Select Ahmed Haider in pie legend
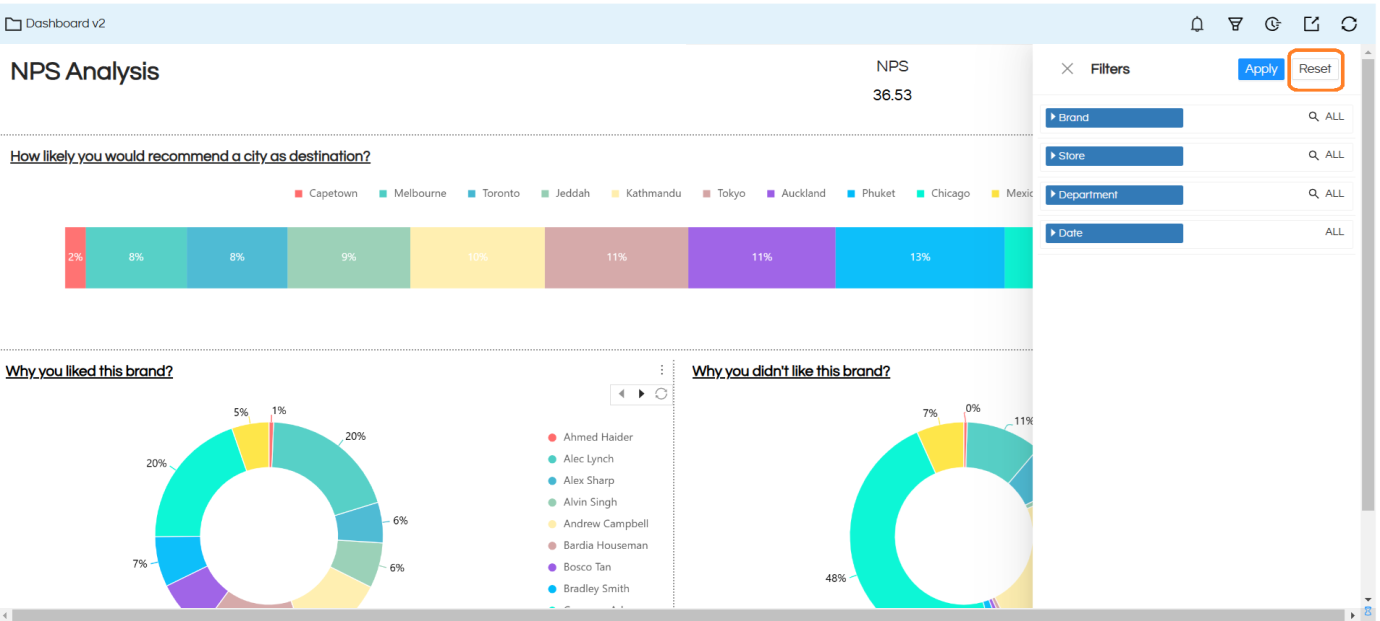1380x621 pixels. pos(590,437)
